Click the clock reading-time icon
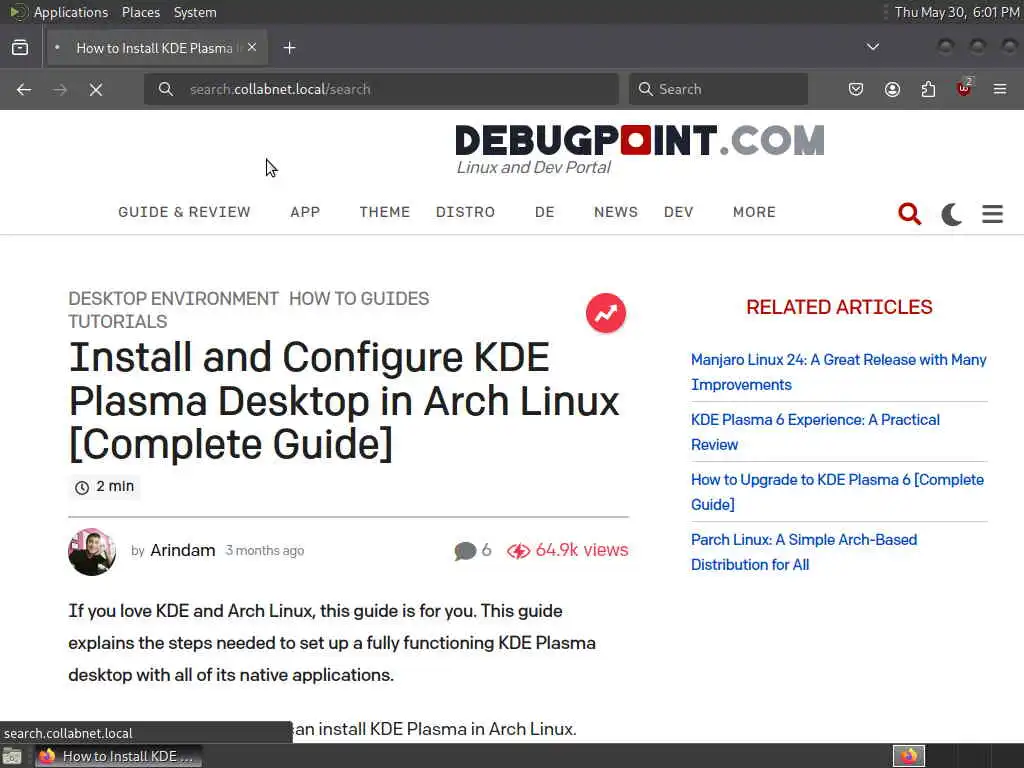Viewport: 1024px width, 768px height. coord(82,487)
